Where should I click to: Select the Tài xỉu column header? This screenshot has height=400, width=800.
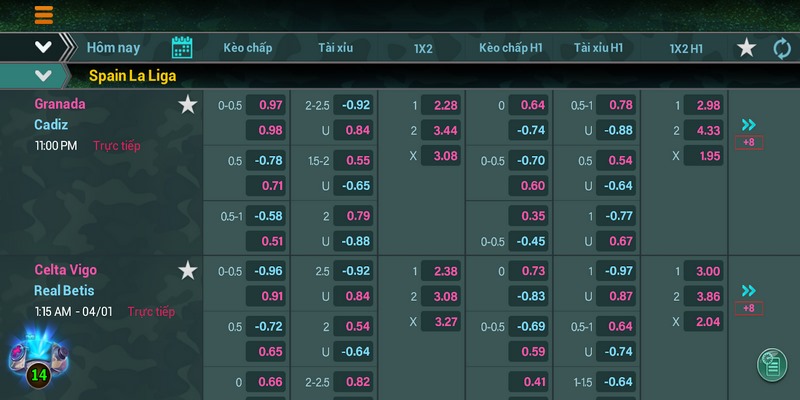coord(336,48)
